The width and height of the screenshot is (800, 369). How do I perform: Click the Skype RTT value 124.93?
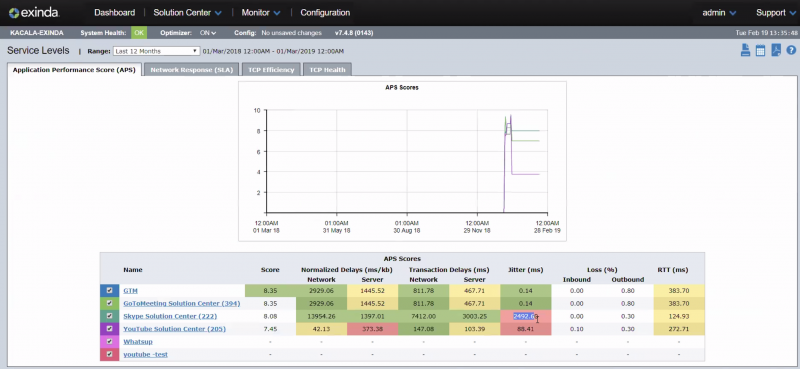[x=678, y=316]
